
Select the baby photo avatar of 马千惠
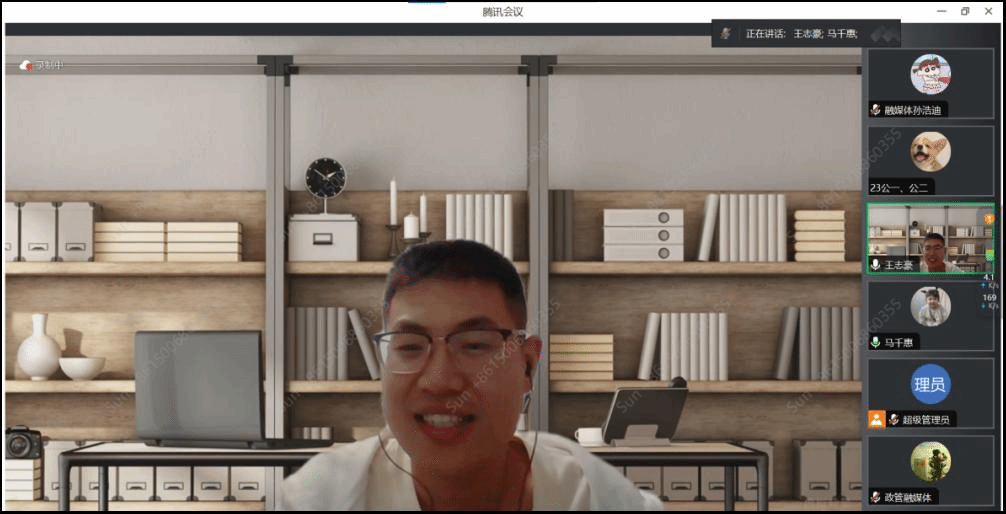tap(930, 307)
